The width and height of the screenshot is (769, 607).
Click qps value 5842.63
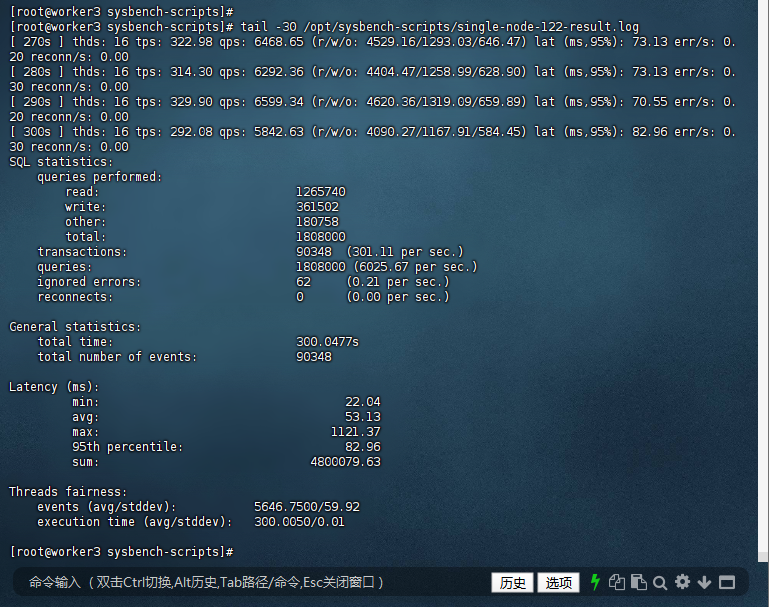[x=279, y=132]
